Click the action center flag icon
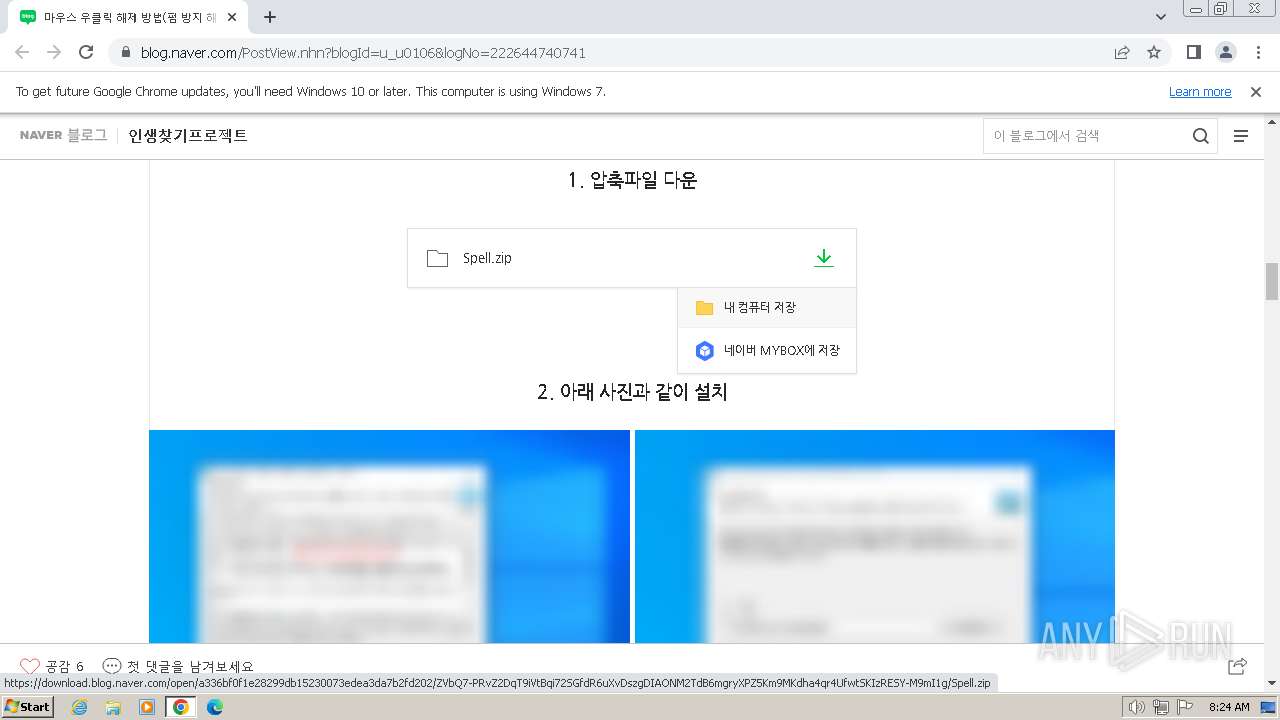This screenshot has width=1280, height=720. [x=1184, y=707]
